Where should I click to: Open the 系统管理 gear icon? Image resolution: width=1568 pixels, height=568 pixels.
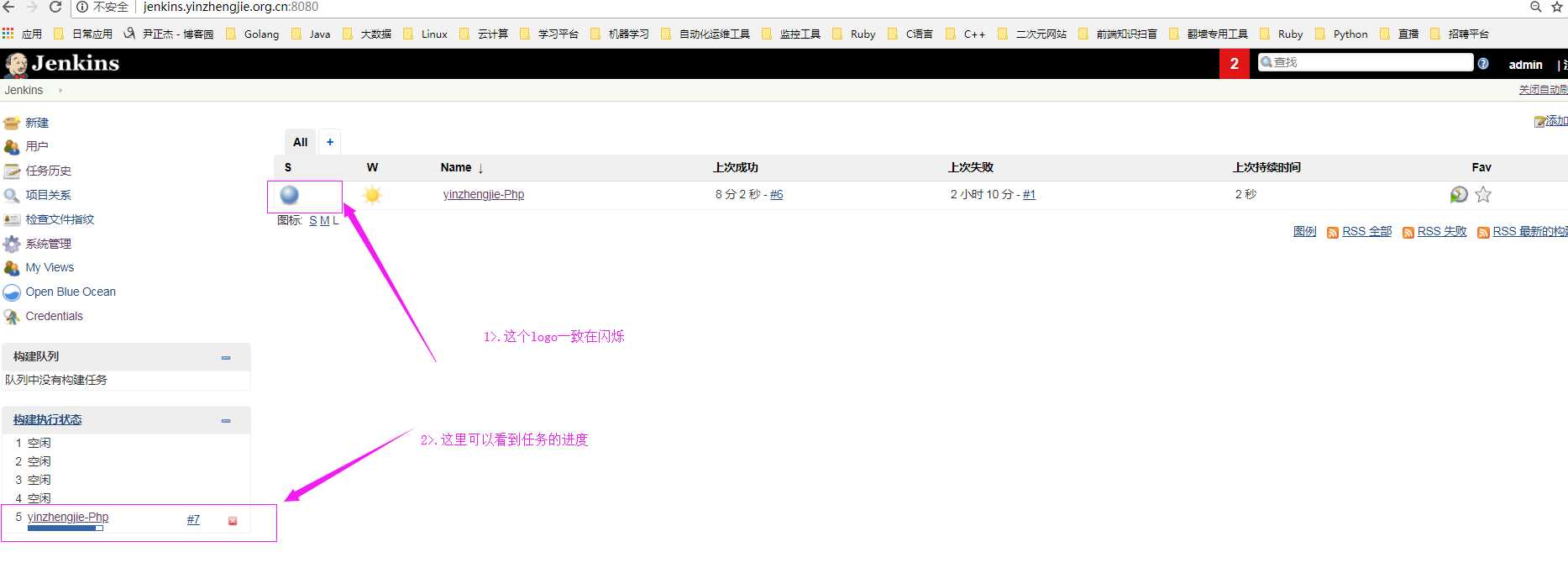coord(12,245)
